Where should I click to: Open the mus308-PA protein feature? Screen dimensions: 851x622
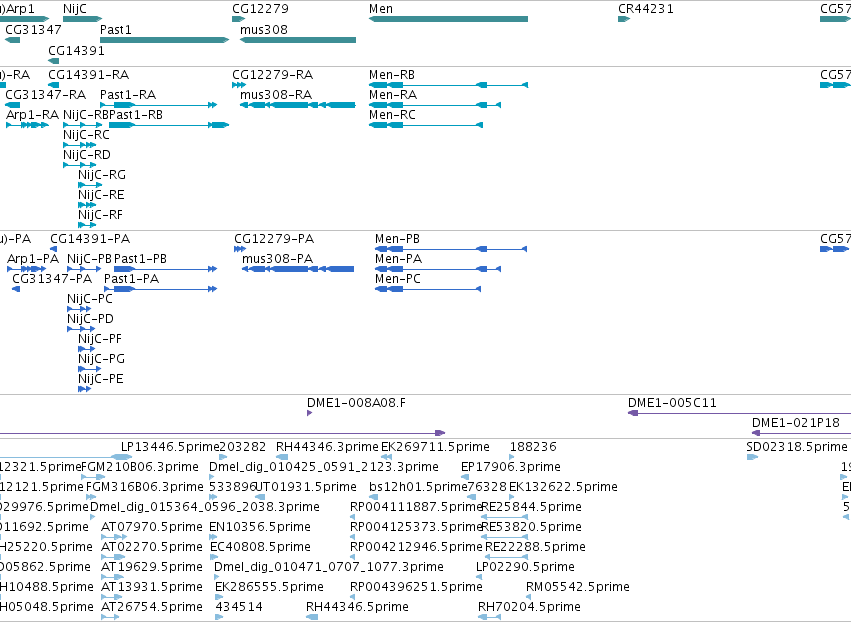click(x=298, y=269)
